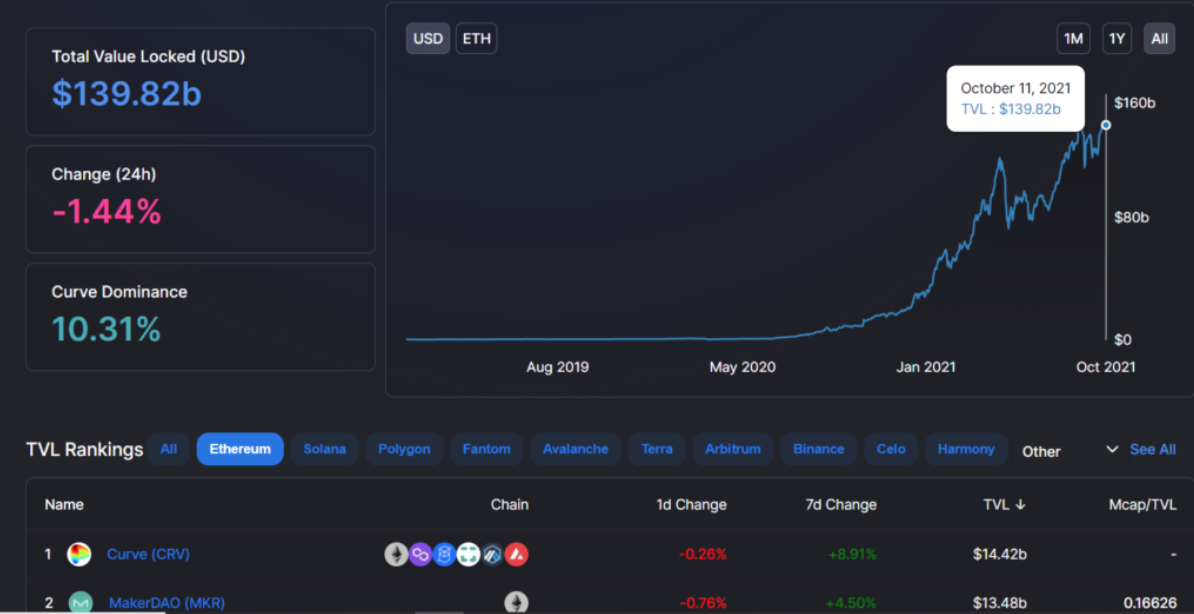Filter rankings by Arbitrum
Viewport: 1194px width, 614px height.
(733, 449)
